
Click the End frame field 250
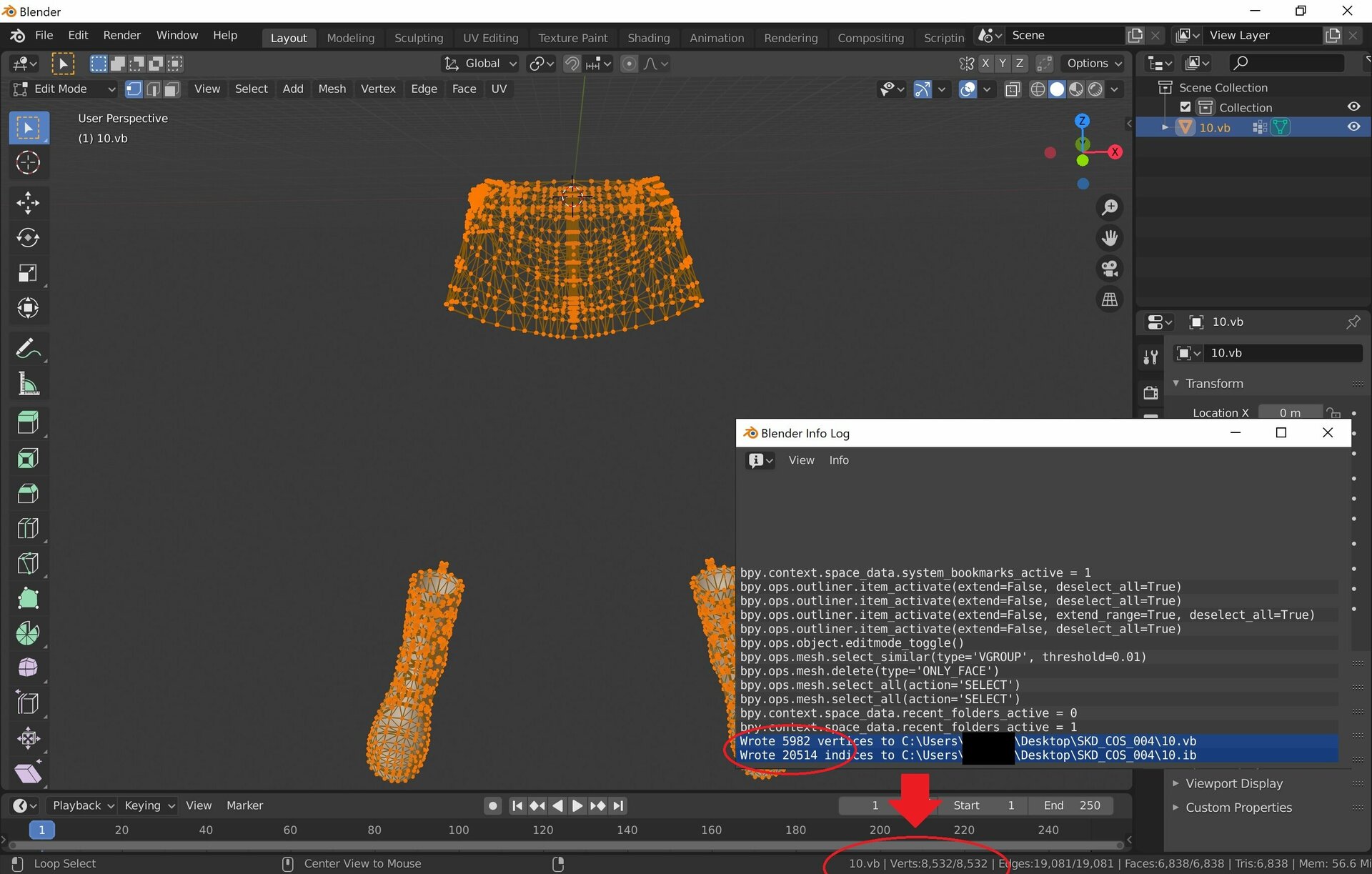(1070, 805)
